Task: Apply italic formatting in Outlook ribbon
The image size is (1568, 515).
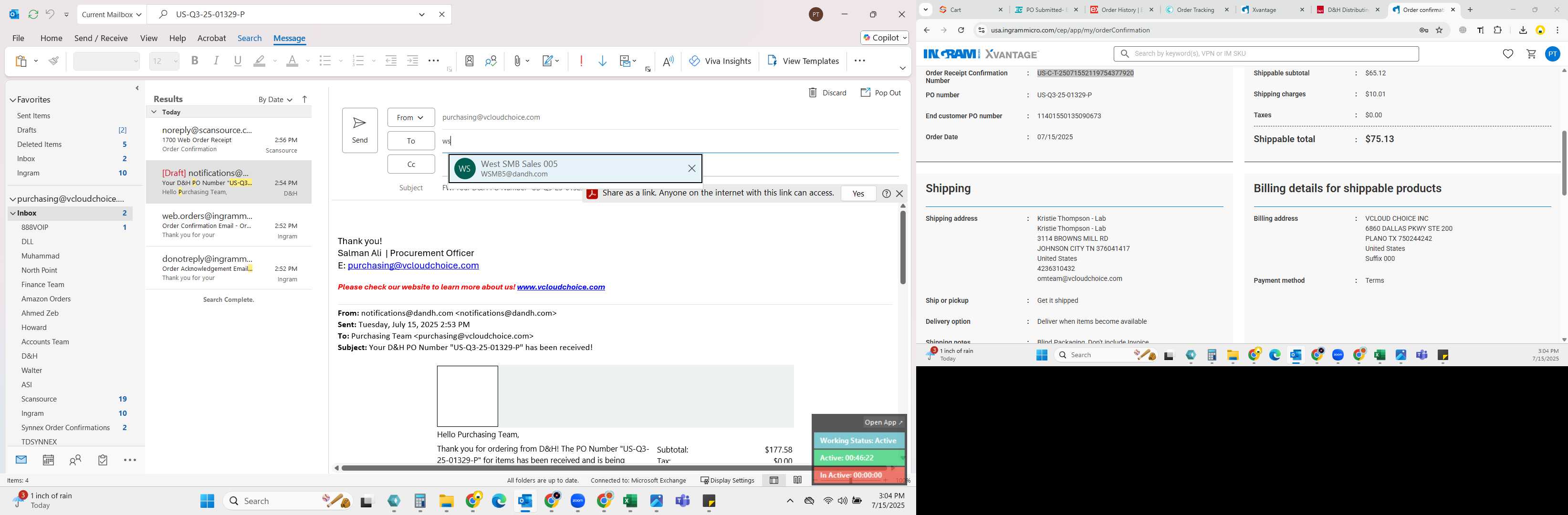Action: coord(216,61)
